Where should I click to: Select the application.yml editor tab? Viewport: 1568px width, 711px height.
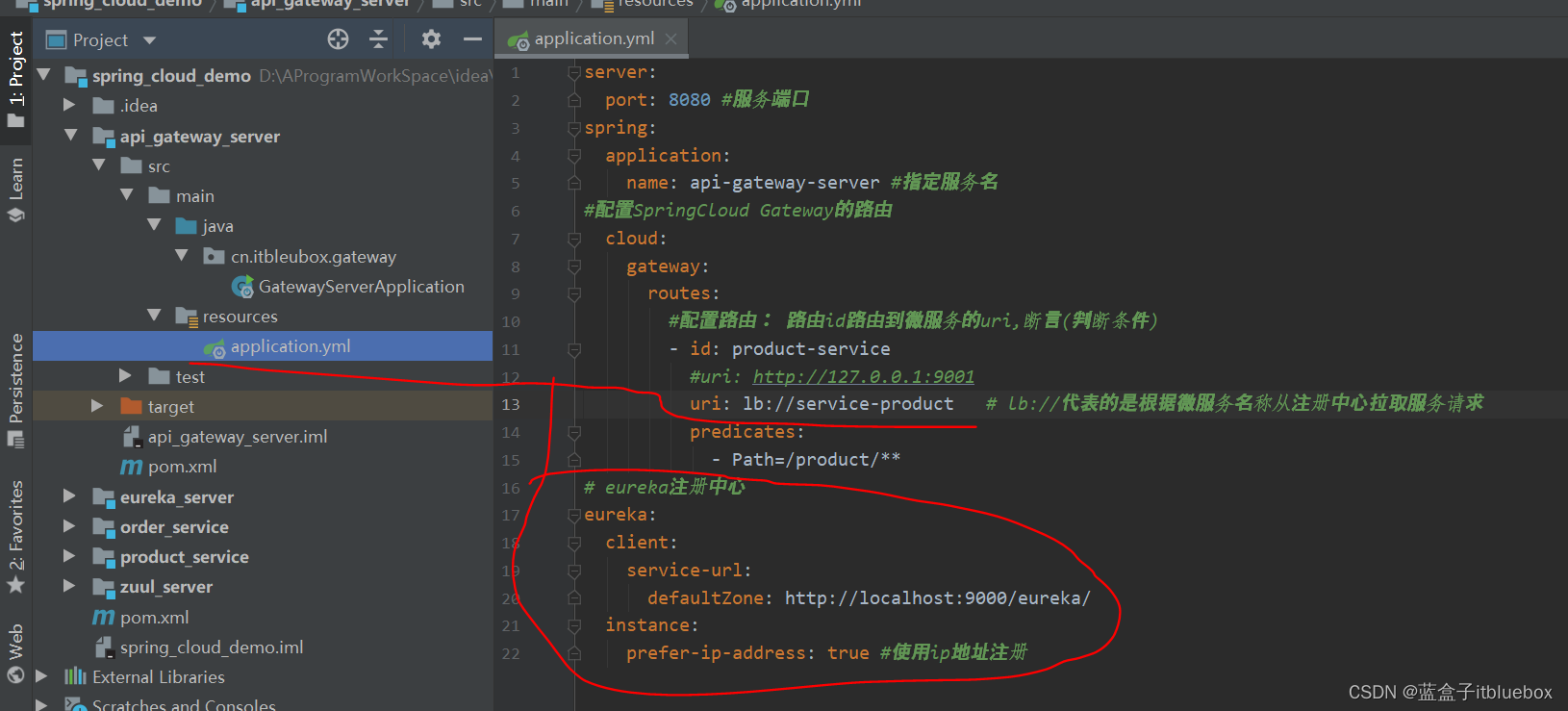593,38
